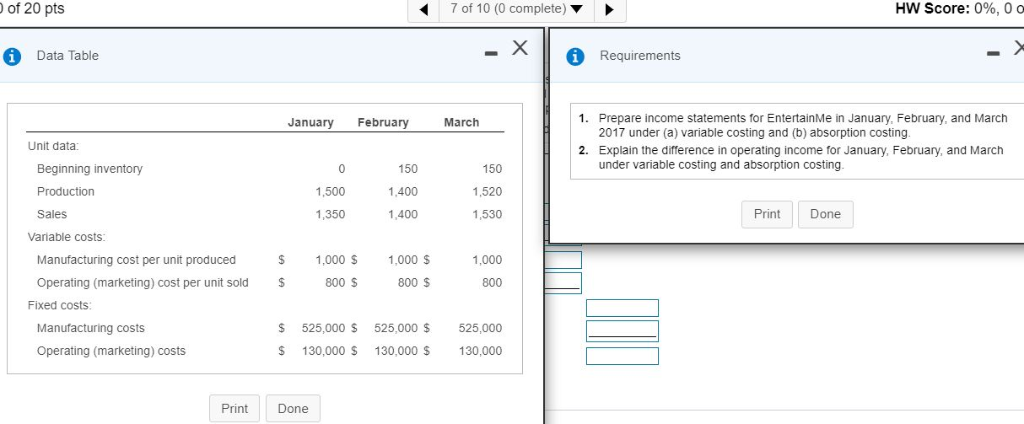
Task: Click requirement 2 about explaining the difference
Action: point(801,157)
